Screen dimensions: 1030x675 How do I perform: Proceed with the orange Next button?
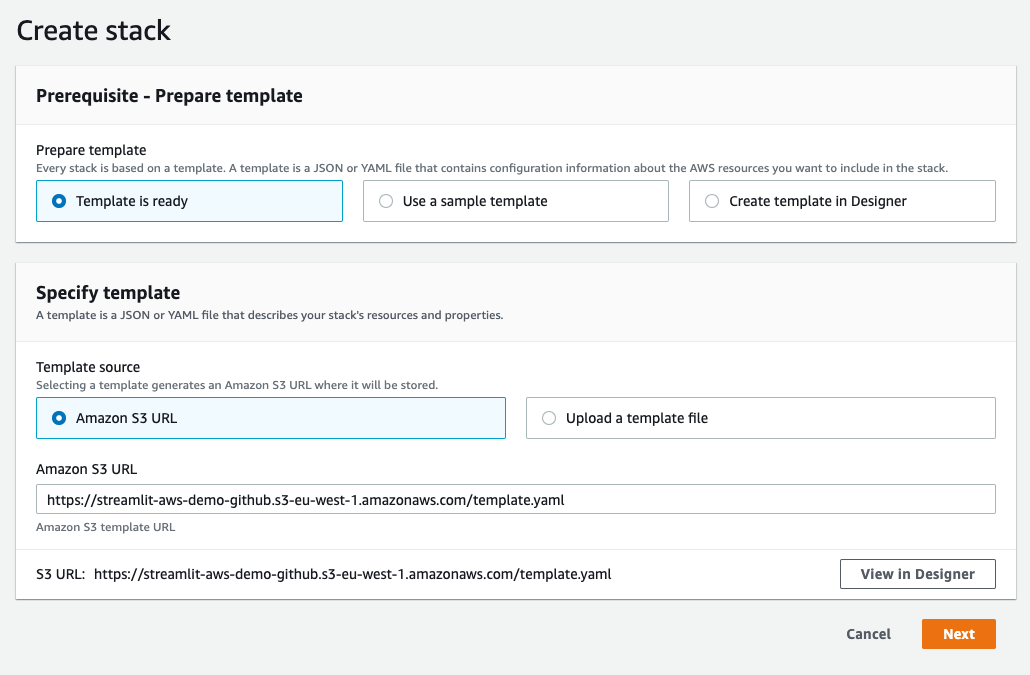click(958, 634)
